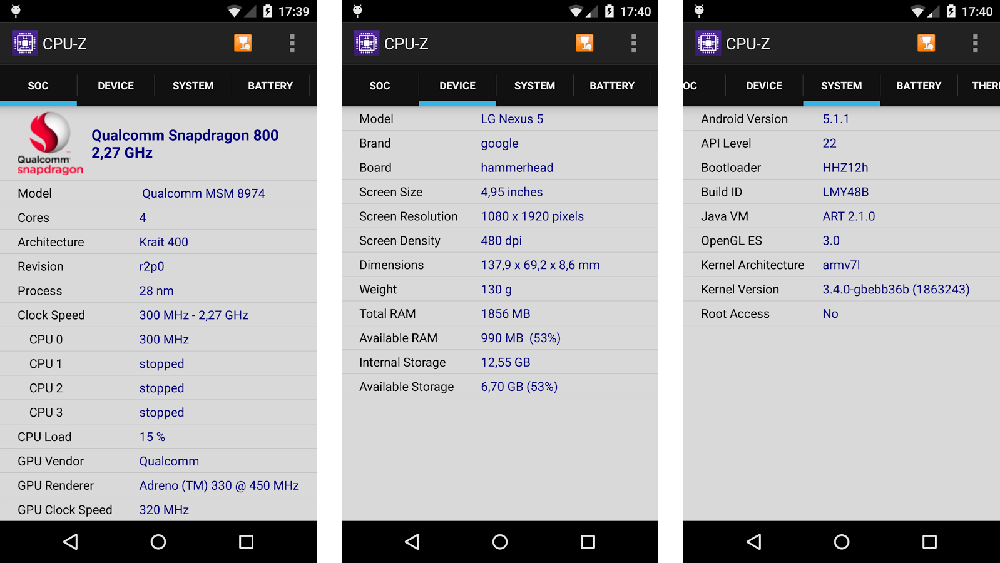
Task: Tap the 300 MHz - 2,27 GHz clock speed value
Action: [194, 315]
